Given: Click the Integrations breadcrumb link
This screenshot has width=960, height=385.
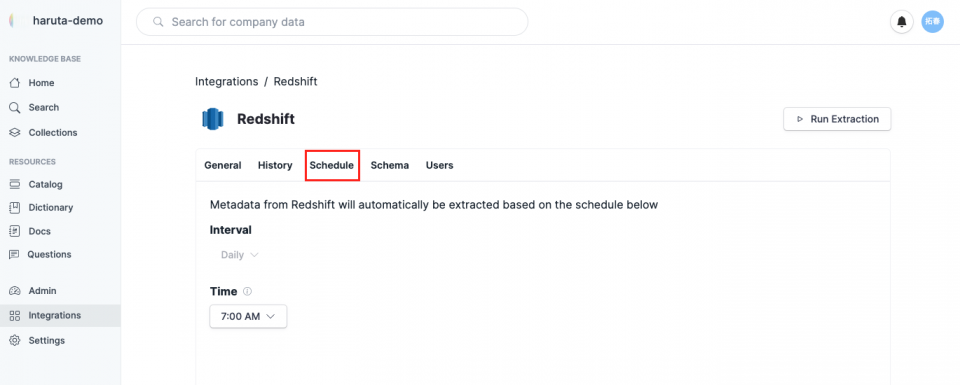Looking at the screenshot, I should pyautogui.click(x=227, y=81).
